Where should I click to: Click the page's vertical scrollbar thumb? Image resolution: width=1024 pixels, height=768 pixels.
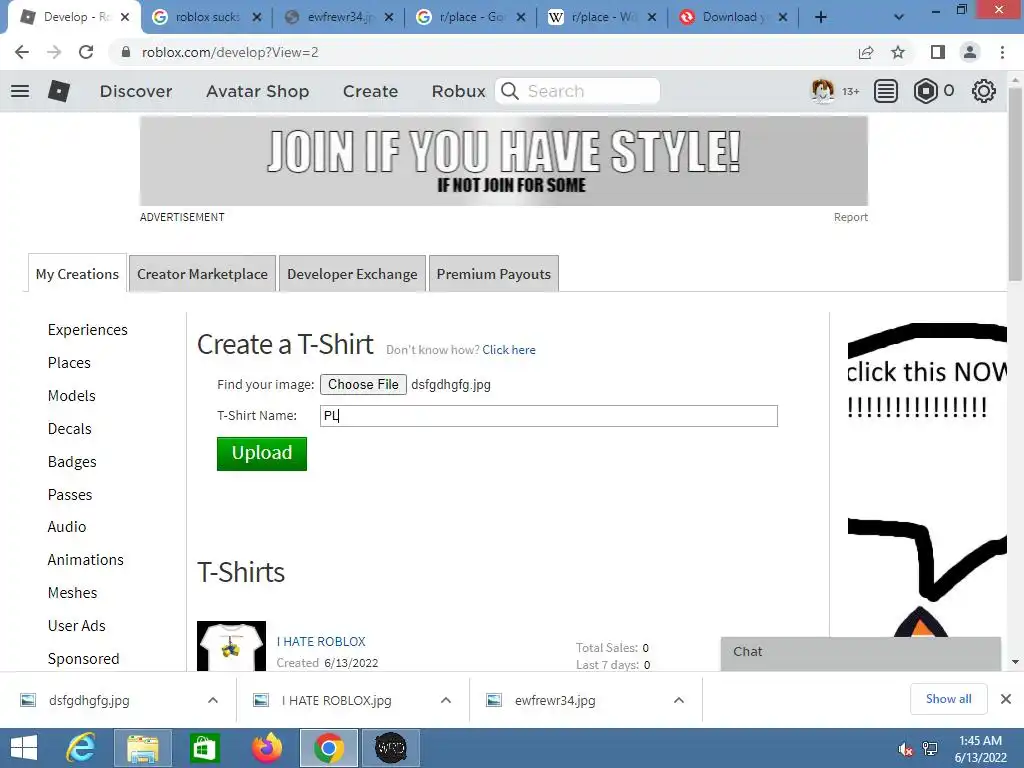[x=1015, y=184]
